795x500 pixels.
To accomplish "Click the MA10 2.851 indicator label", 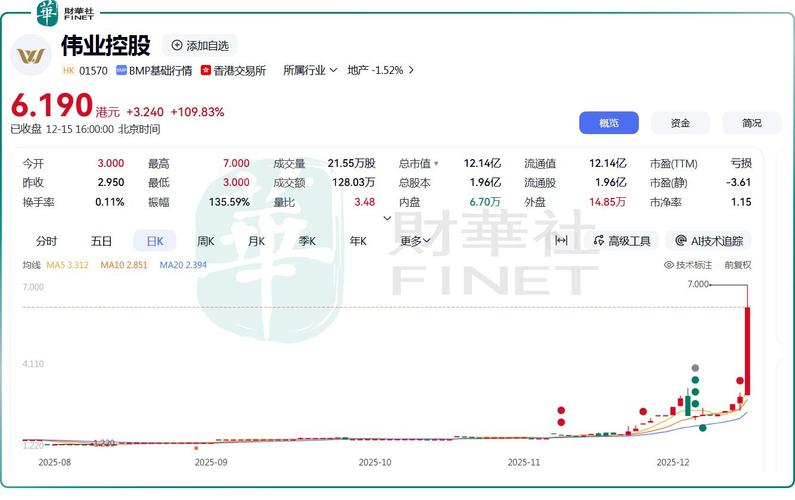I will (124, 265).
